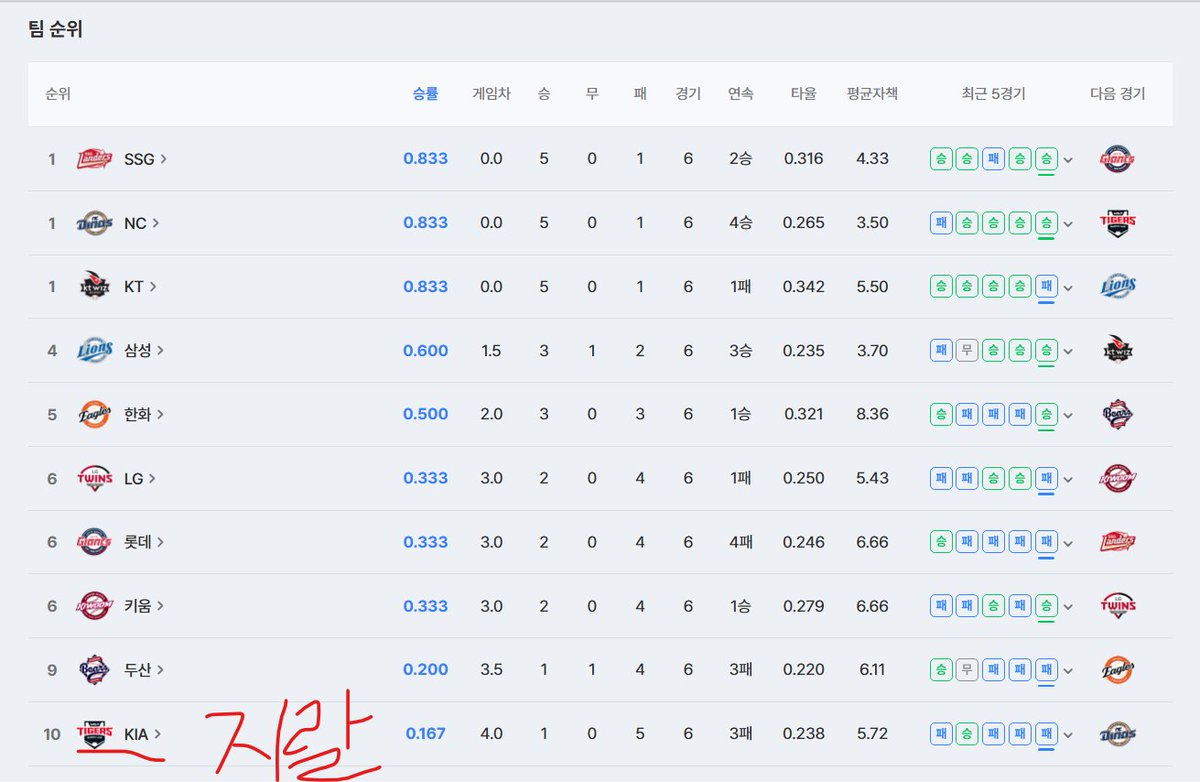The height and width of the screenshot is (782, 1200).
Task: Open the KT team page link
Action: click(x=140, y=287)
